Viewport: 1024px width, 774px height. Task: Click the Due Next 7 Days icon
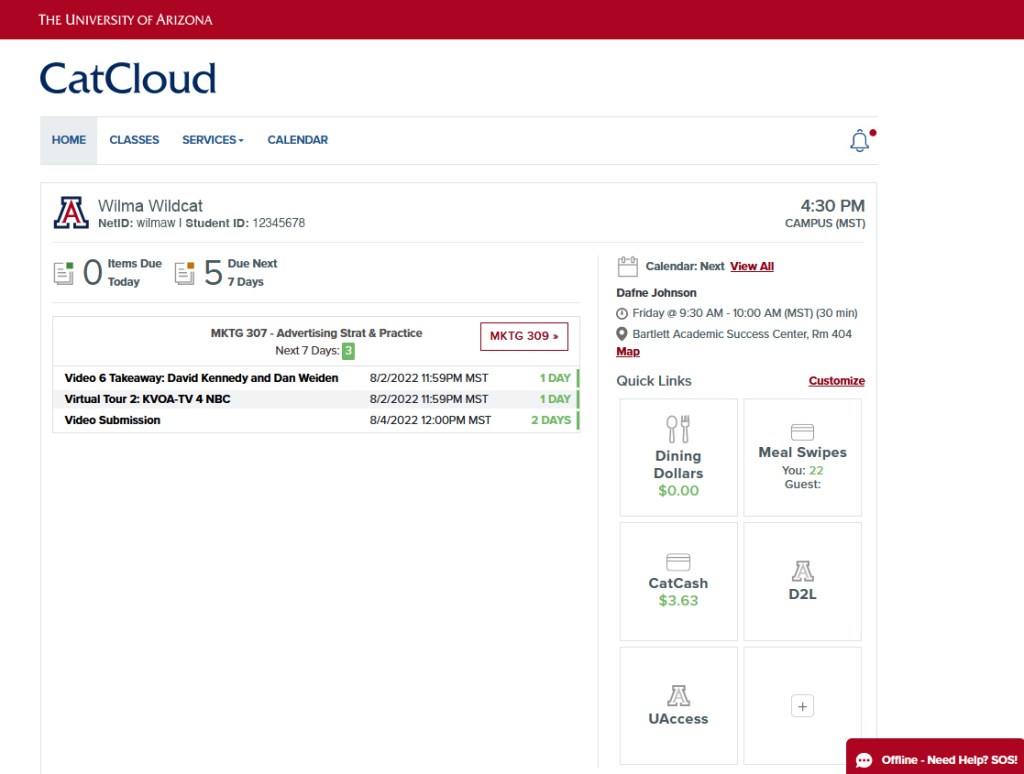pyautogui.click(x=185, y=272)
